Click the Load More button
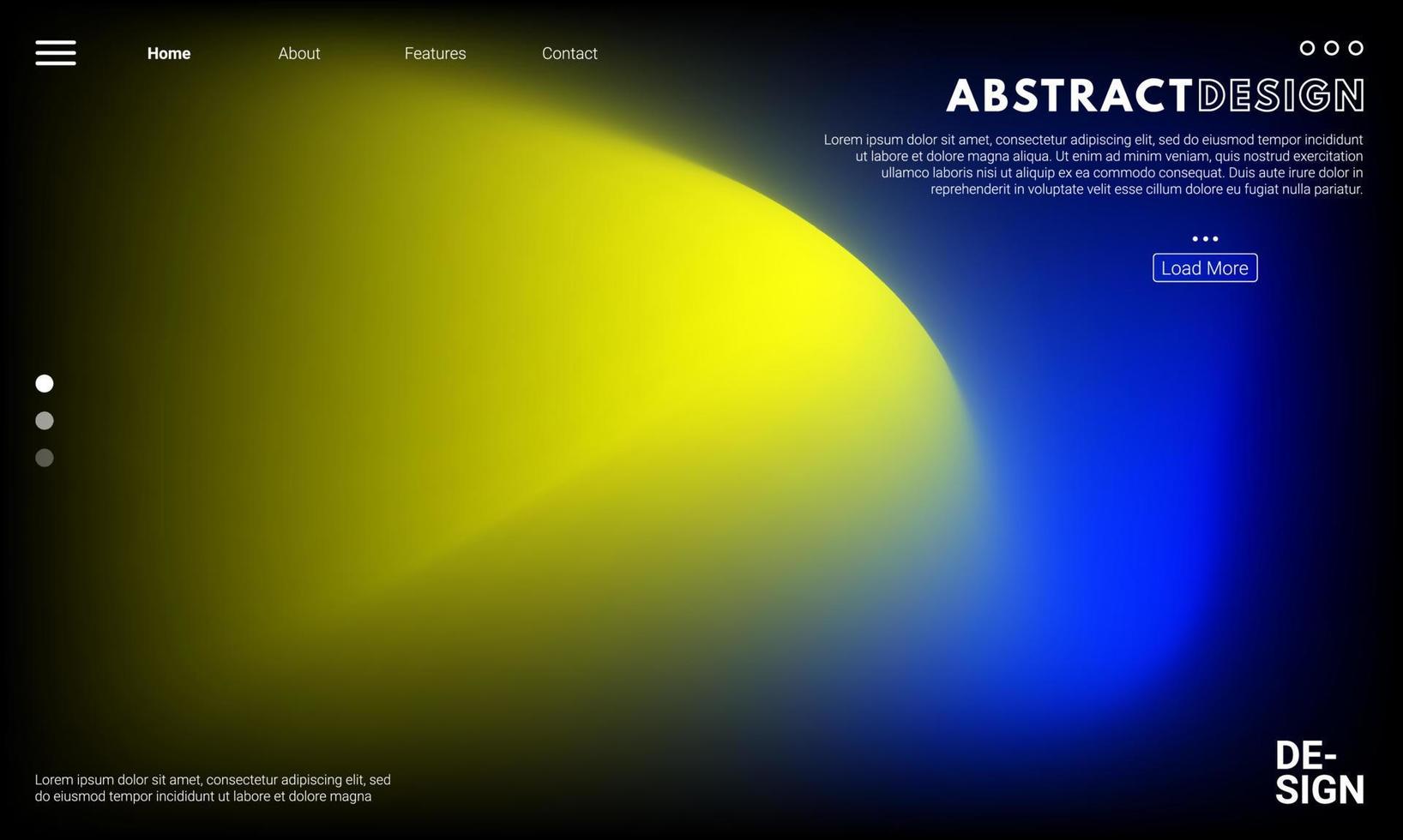The height and width of the screenshot is (840, 1403). pos(1205,267)
